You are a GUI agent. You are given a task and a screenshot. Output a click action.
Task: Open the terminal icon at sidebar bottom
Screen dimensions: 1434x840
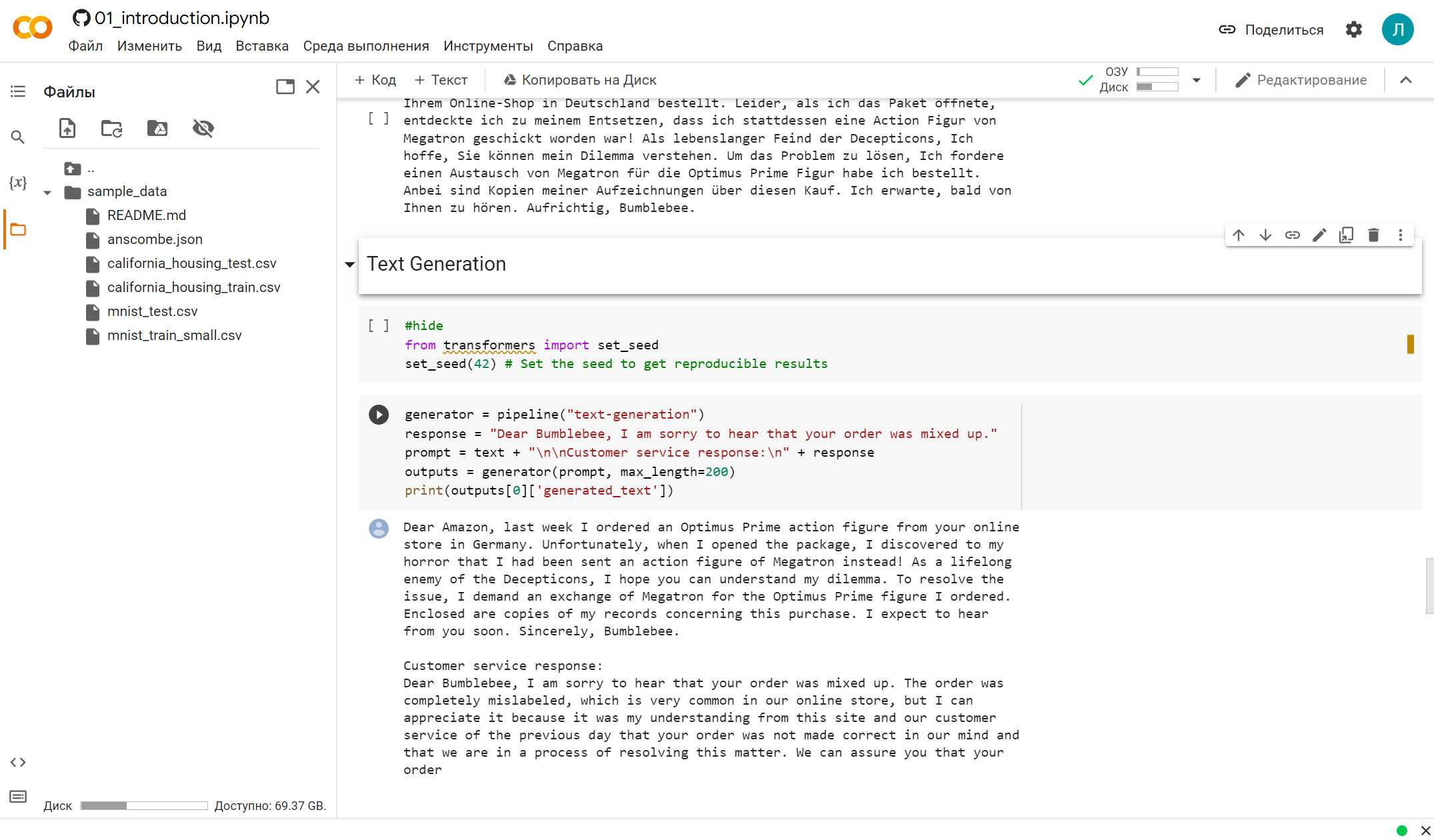[18, 797]
